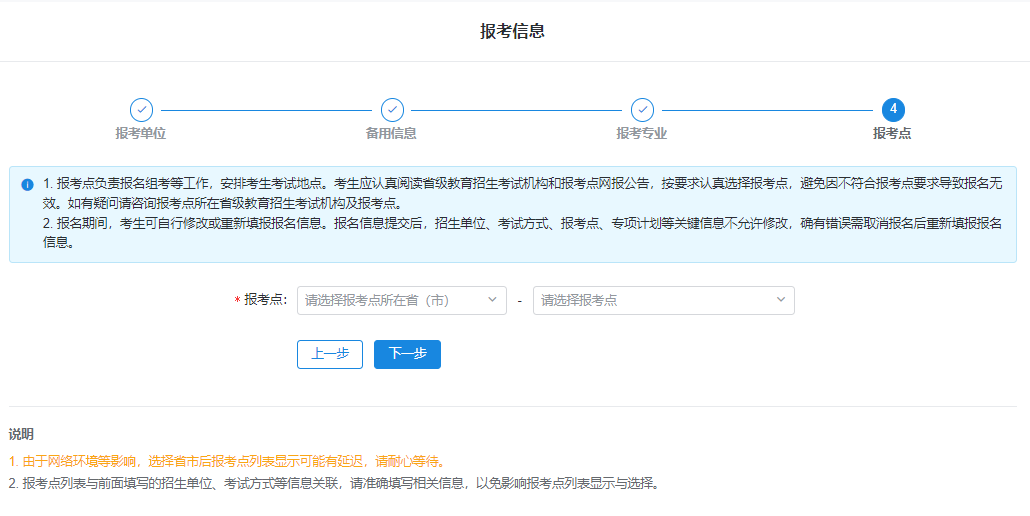Click the 报考单位 step checkmark icon
1030x516 pixels.
coord(141,110)
